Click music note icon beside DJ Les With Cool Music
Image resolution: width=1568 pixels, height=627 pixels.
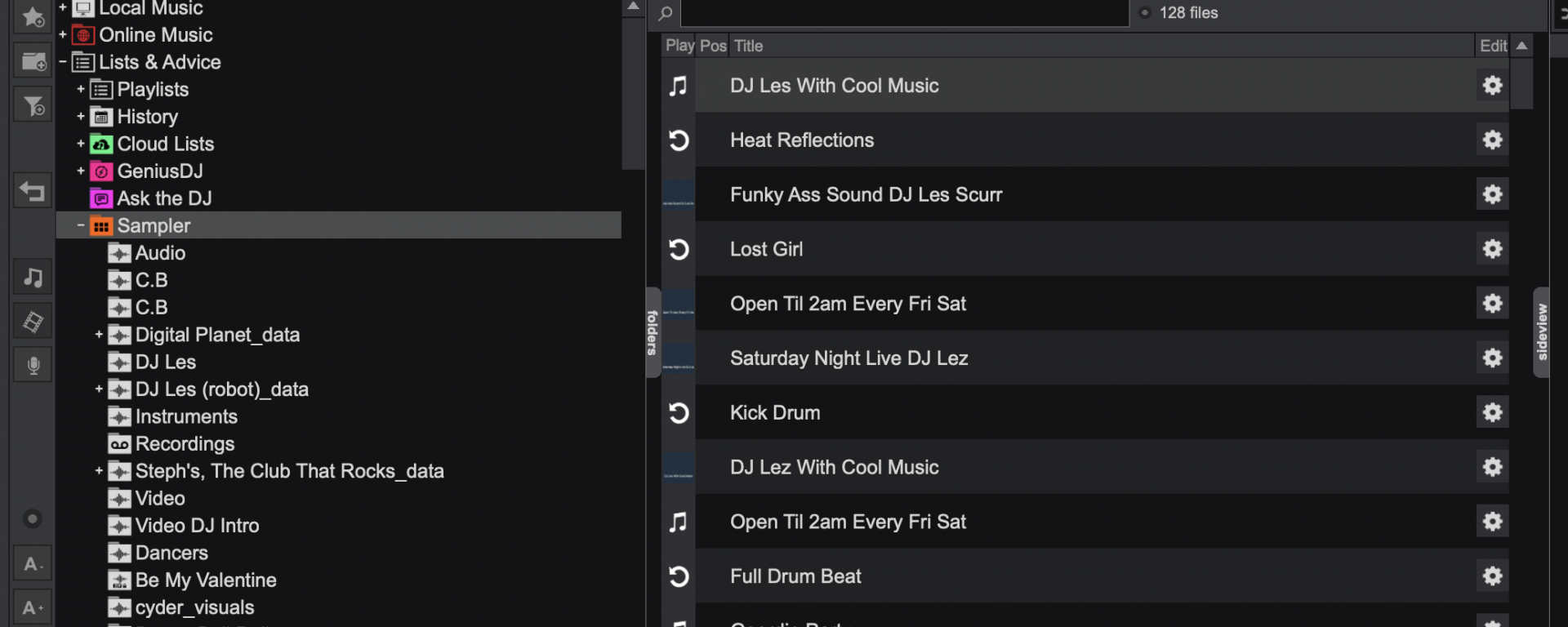click(x=679, y=86)
